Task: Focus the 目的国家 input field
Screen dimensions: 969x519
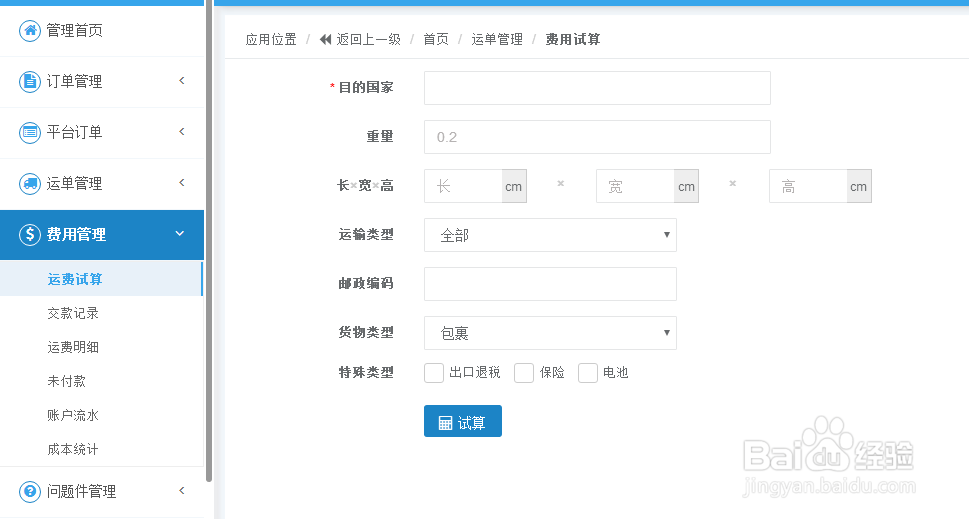Action: (597, 88)
